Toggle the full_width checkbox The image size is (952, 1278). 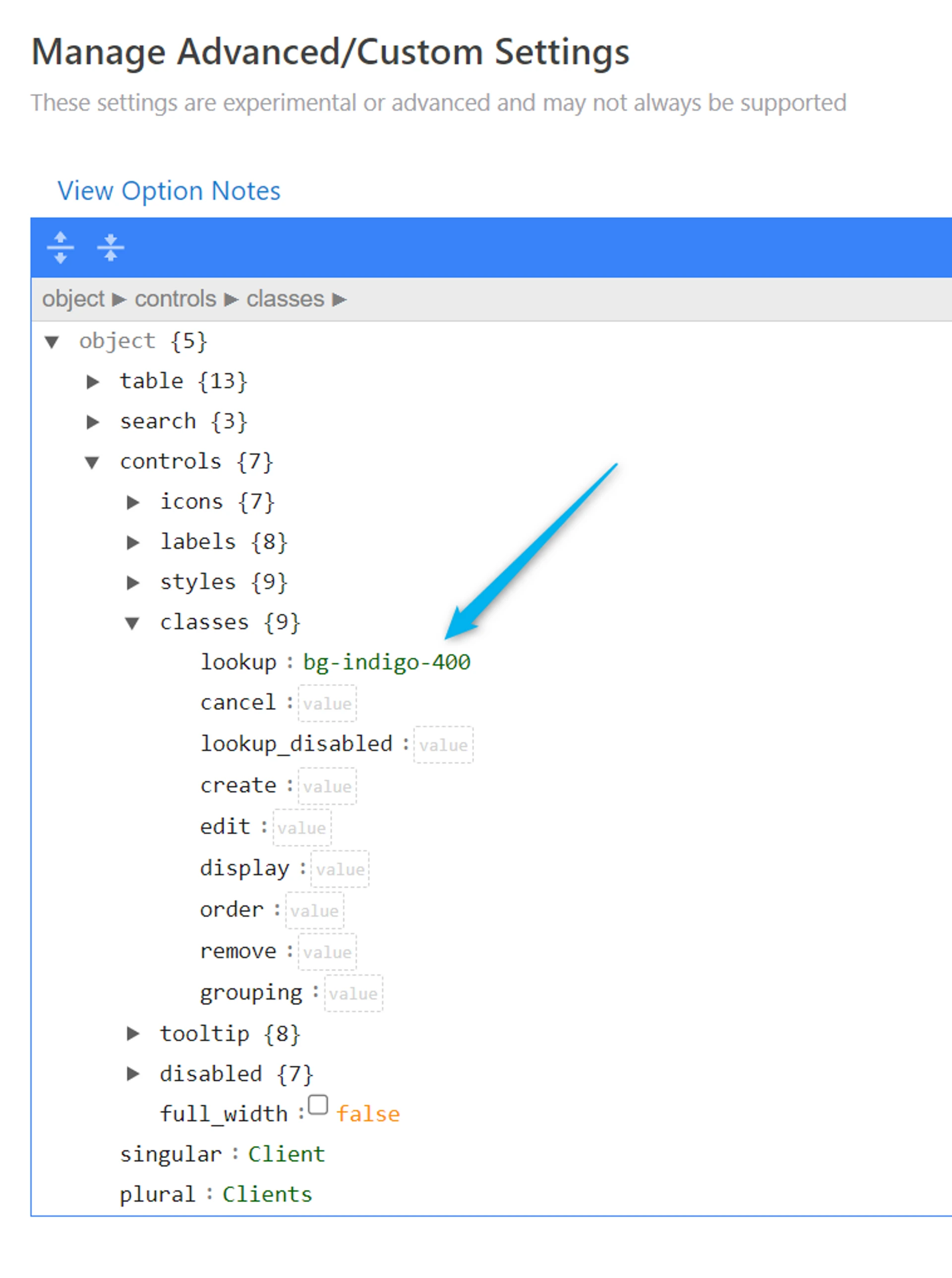[317, 1105]
